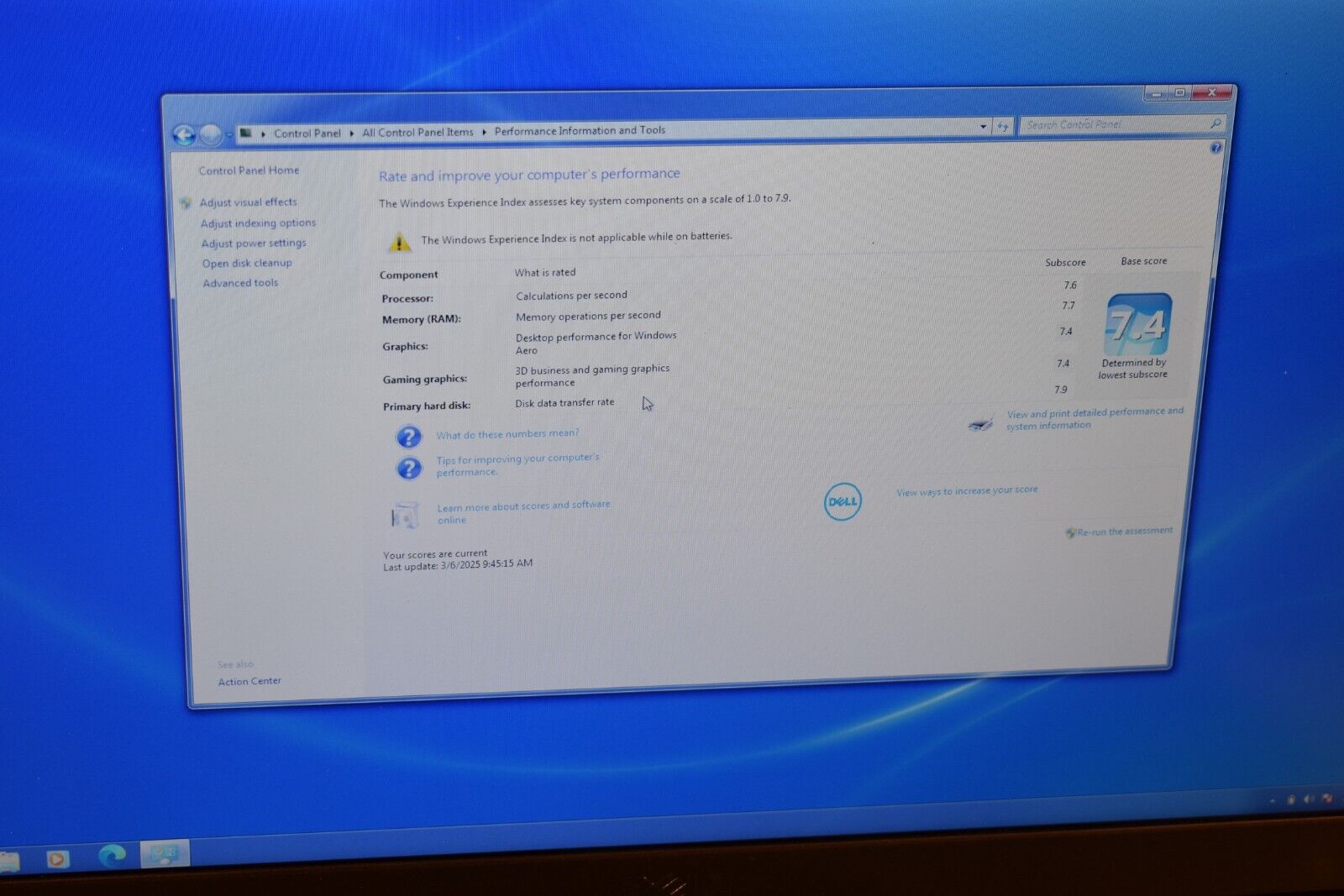Click the address bar folder icon

[245, 133]
